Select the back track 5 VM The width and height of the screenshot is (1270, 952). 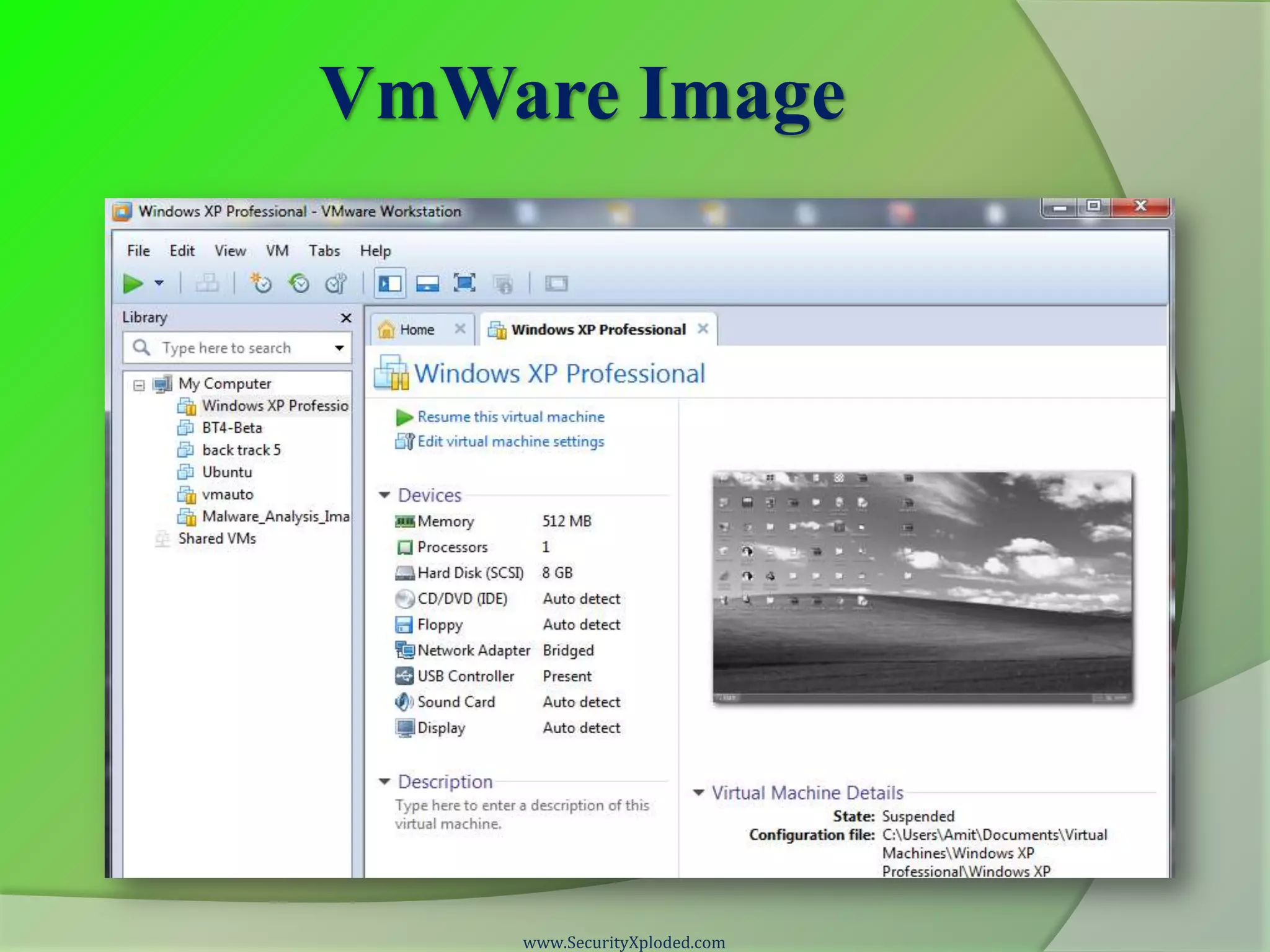241,450
